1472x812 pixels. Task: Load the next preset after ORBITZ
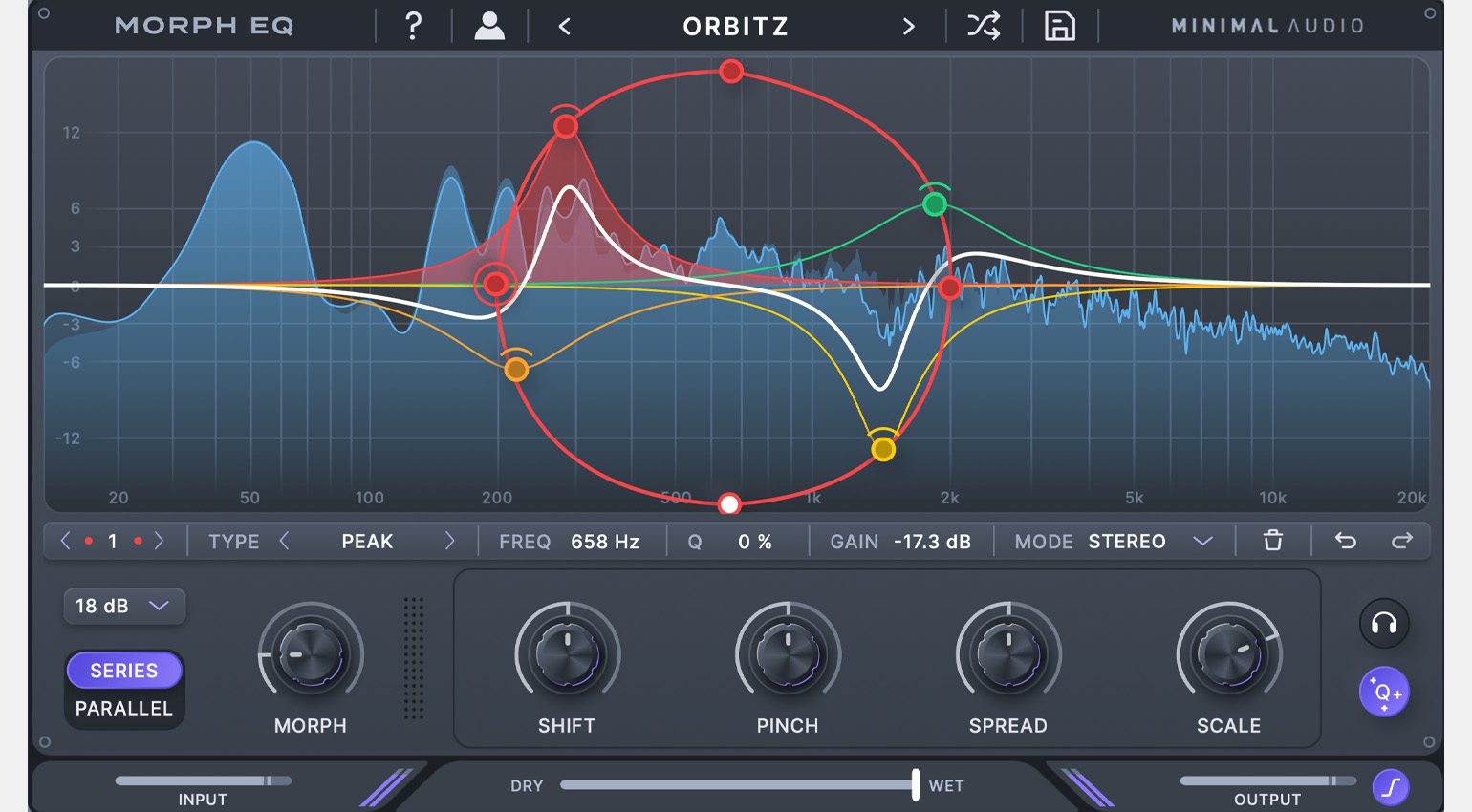[908, 27]
